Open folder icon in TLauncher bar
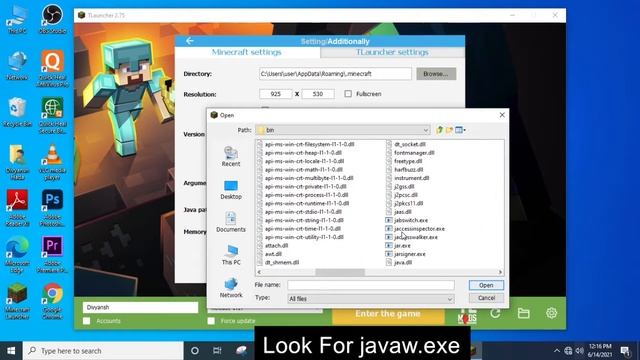 pyautogui.click(x=523, y=313)
